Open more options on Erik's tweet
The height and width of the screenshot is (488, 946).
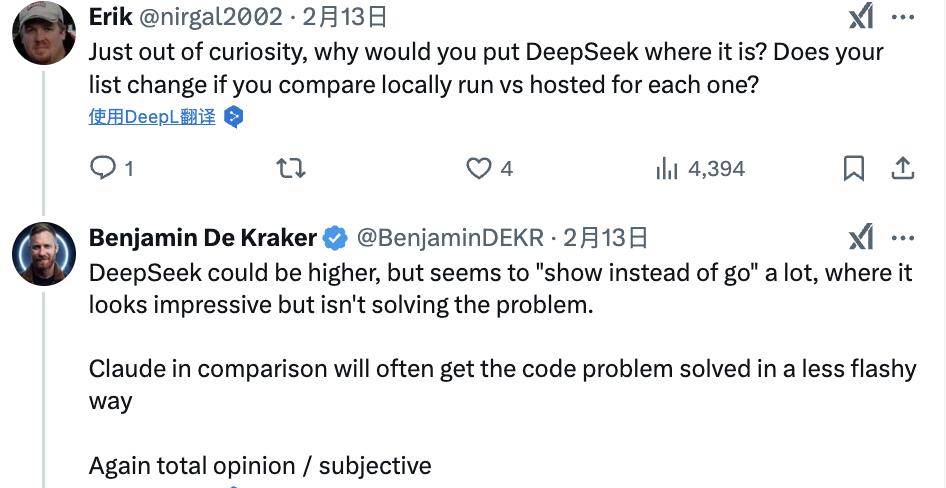click(x=903, y=17)
